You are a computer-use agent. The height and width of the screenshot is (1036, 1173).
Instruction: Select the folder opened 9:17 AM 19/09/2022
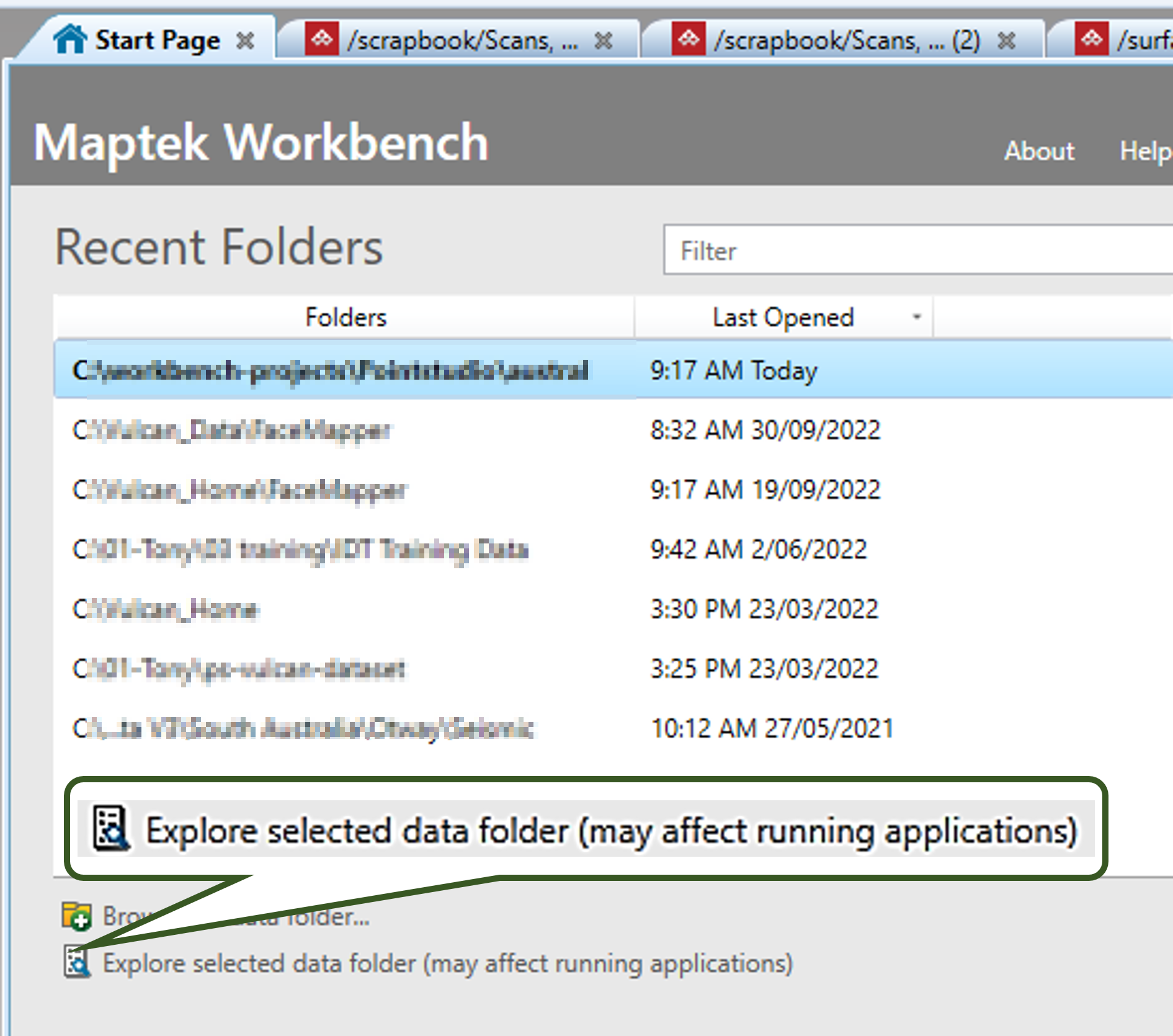[x=613, y=489]
